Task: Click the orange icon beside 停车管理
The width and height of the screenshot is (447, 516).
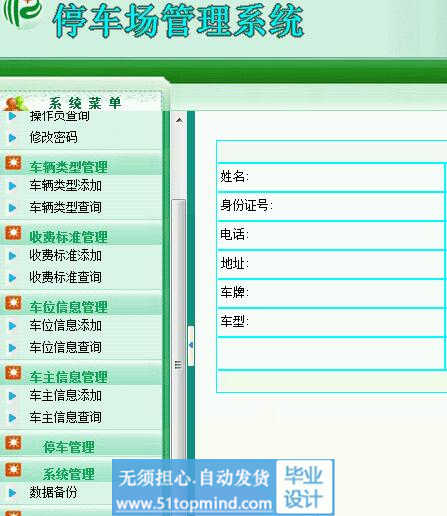Action: point(13,443)
